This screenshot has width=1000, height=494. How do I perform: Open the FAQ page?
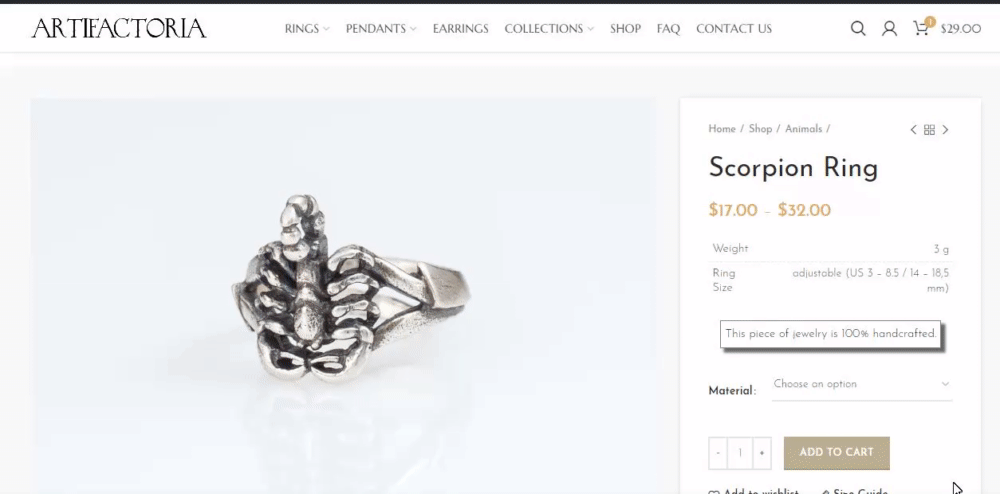pyautogui.click(x=668, y=29)
